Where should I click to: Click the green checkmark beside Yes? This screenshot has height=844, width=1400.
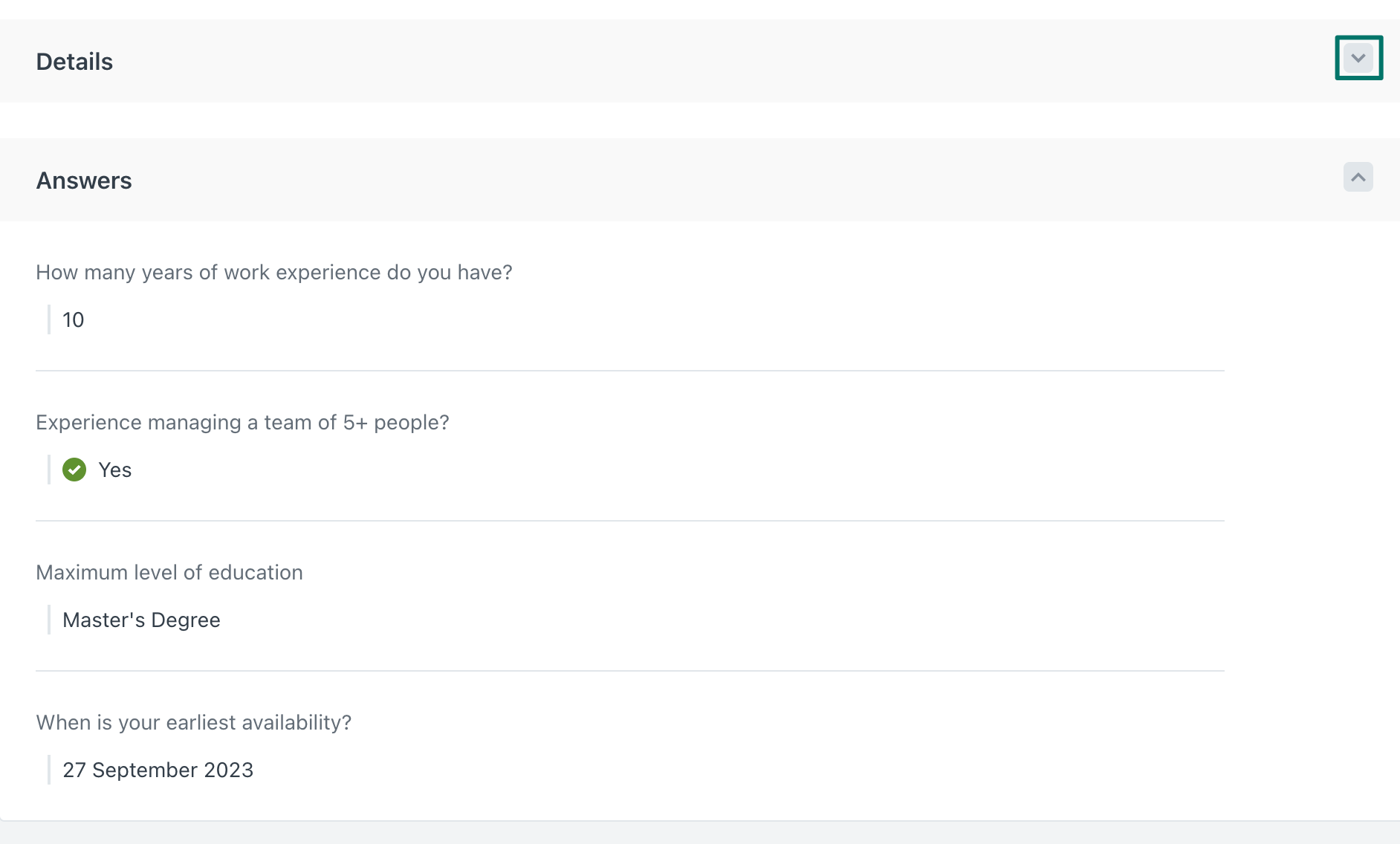pyautogui.click(x=74, y=470)
